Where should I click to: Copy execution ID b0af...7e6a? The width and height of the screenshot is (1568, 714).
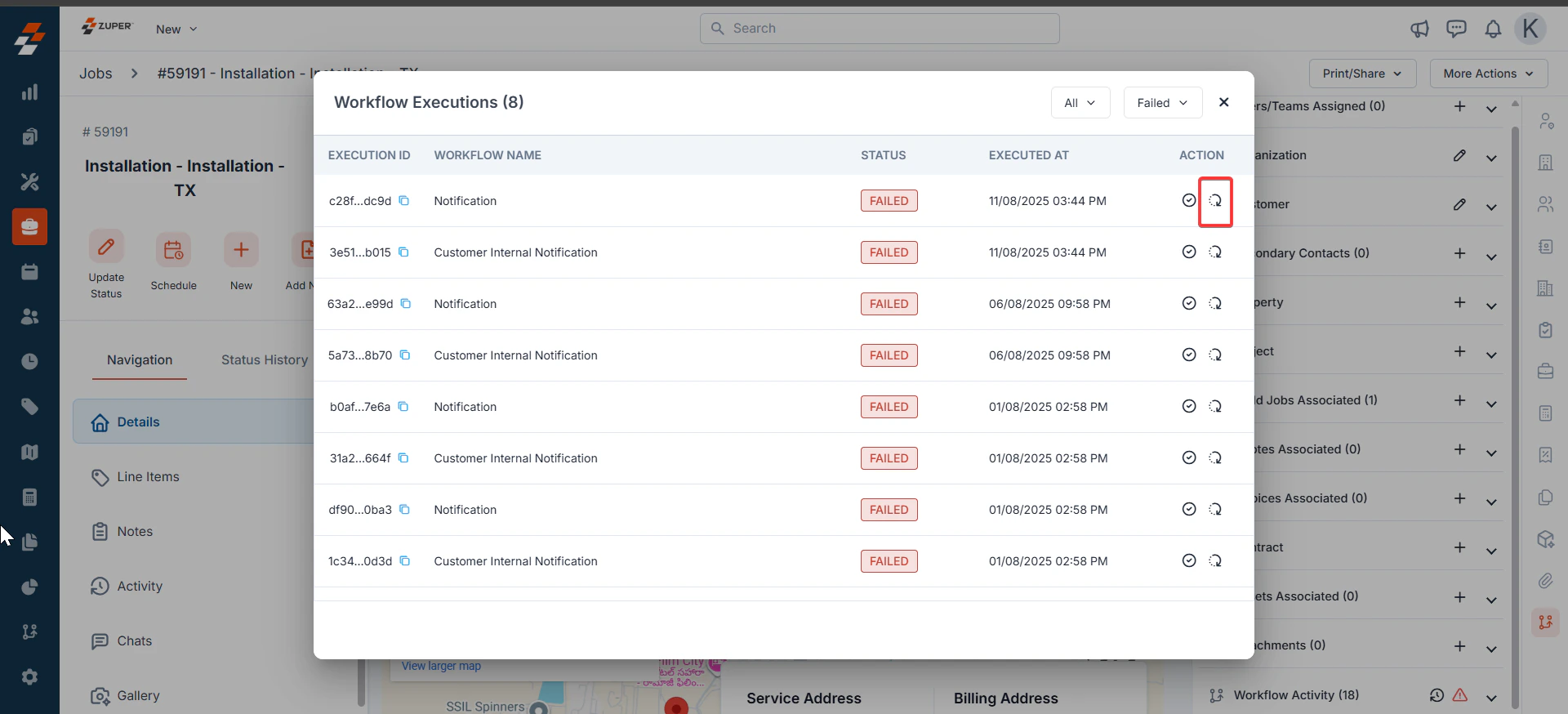(403, 407)
